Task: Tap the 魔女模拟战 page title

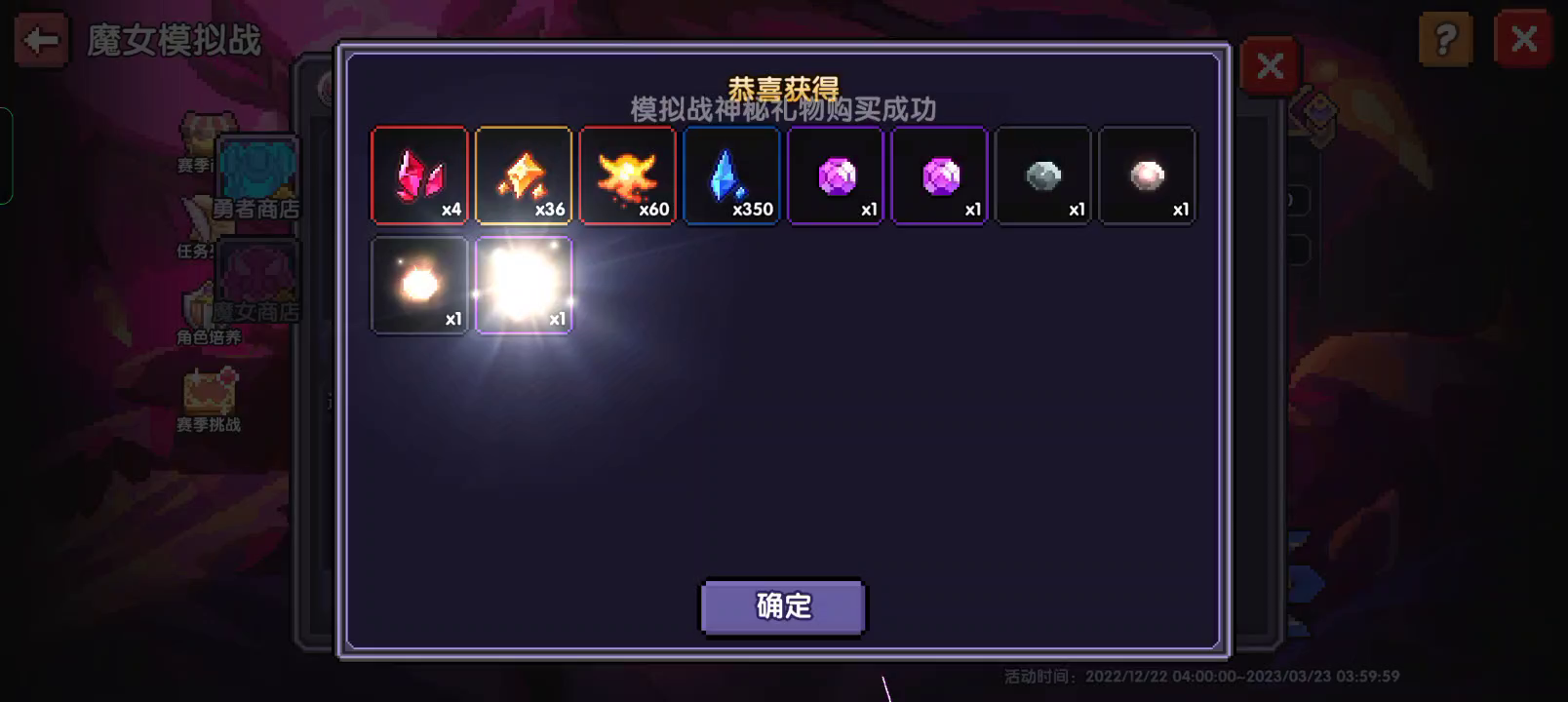Action: [175, 40]
